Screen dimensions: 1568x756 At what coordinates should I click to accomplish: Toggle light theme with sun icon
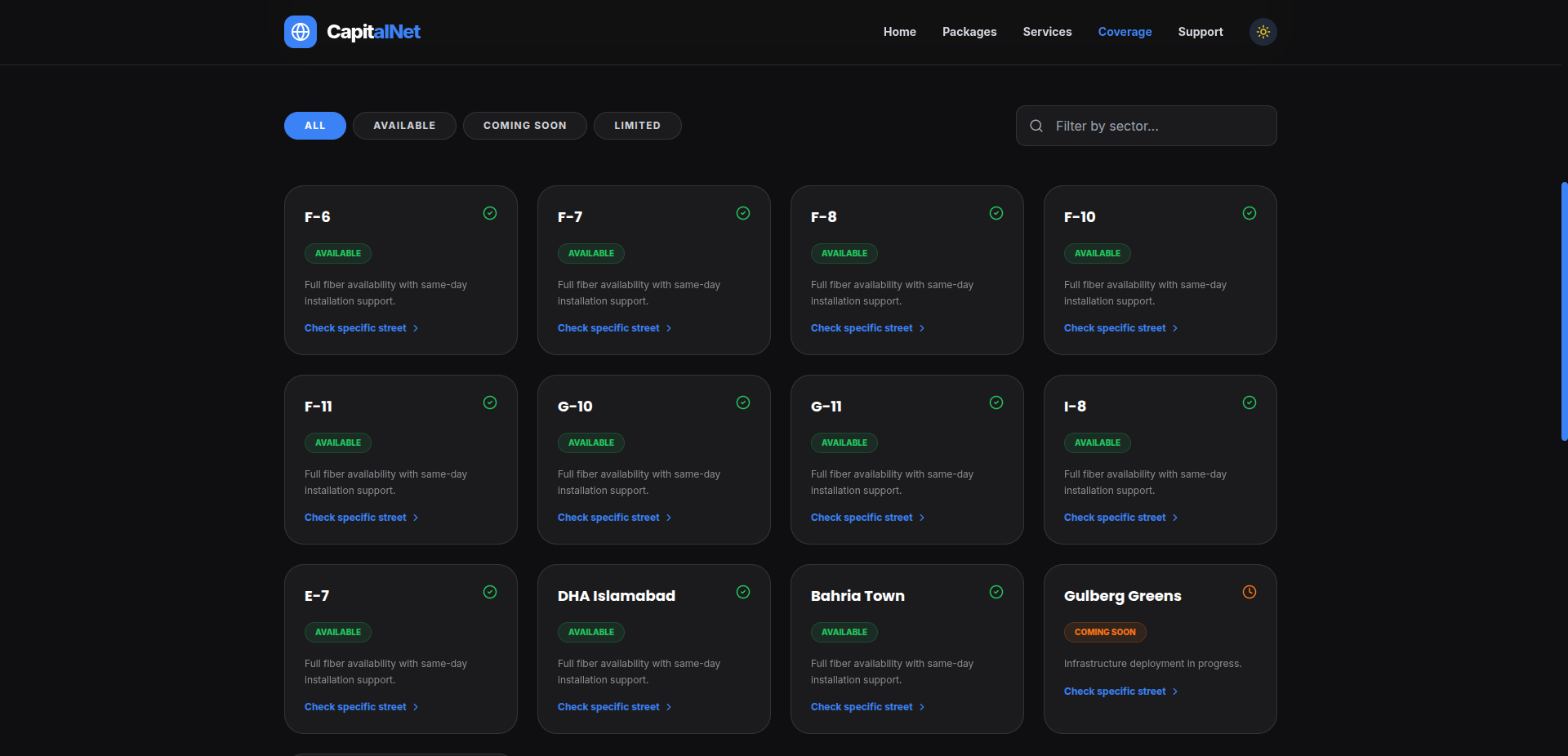[x=1263, y=32]
